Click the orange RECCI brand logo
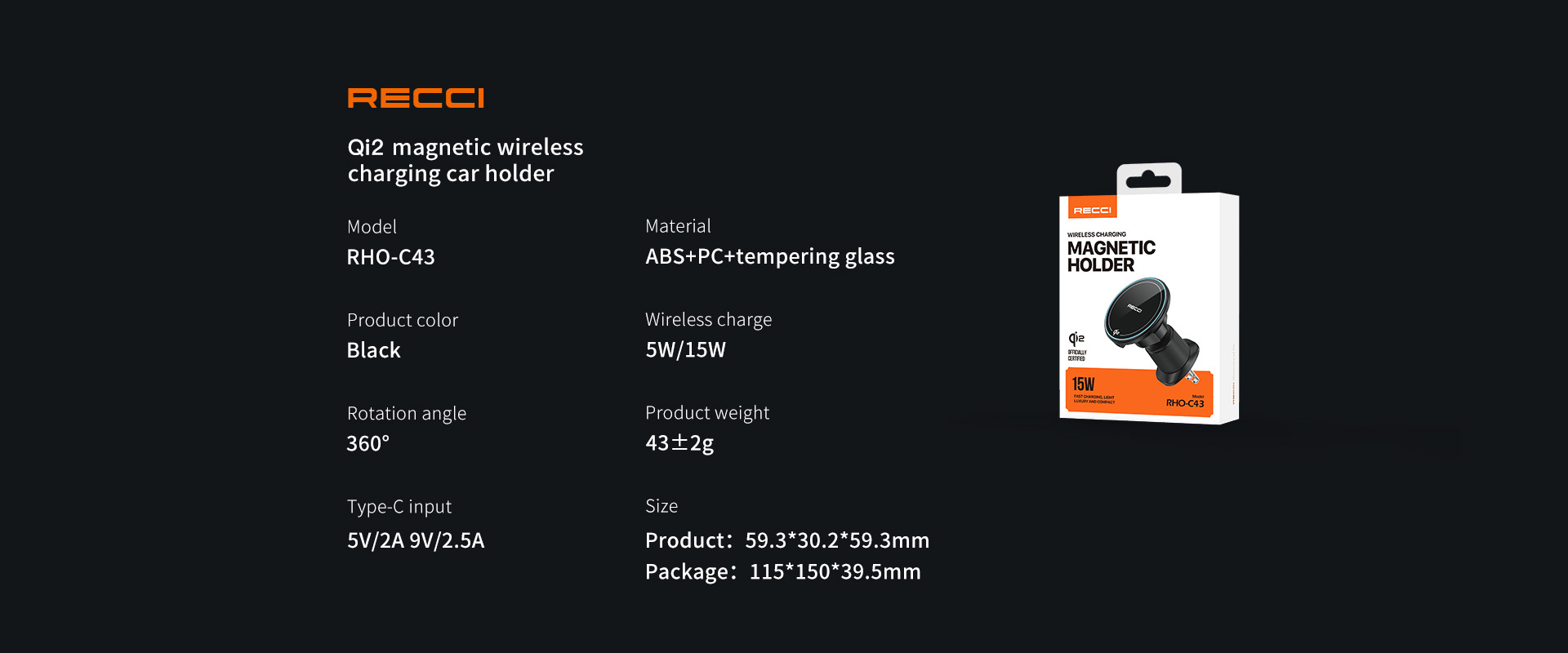Viewport: 1568px width, 653px height. pyautogui.click(x=416, y=98)
